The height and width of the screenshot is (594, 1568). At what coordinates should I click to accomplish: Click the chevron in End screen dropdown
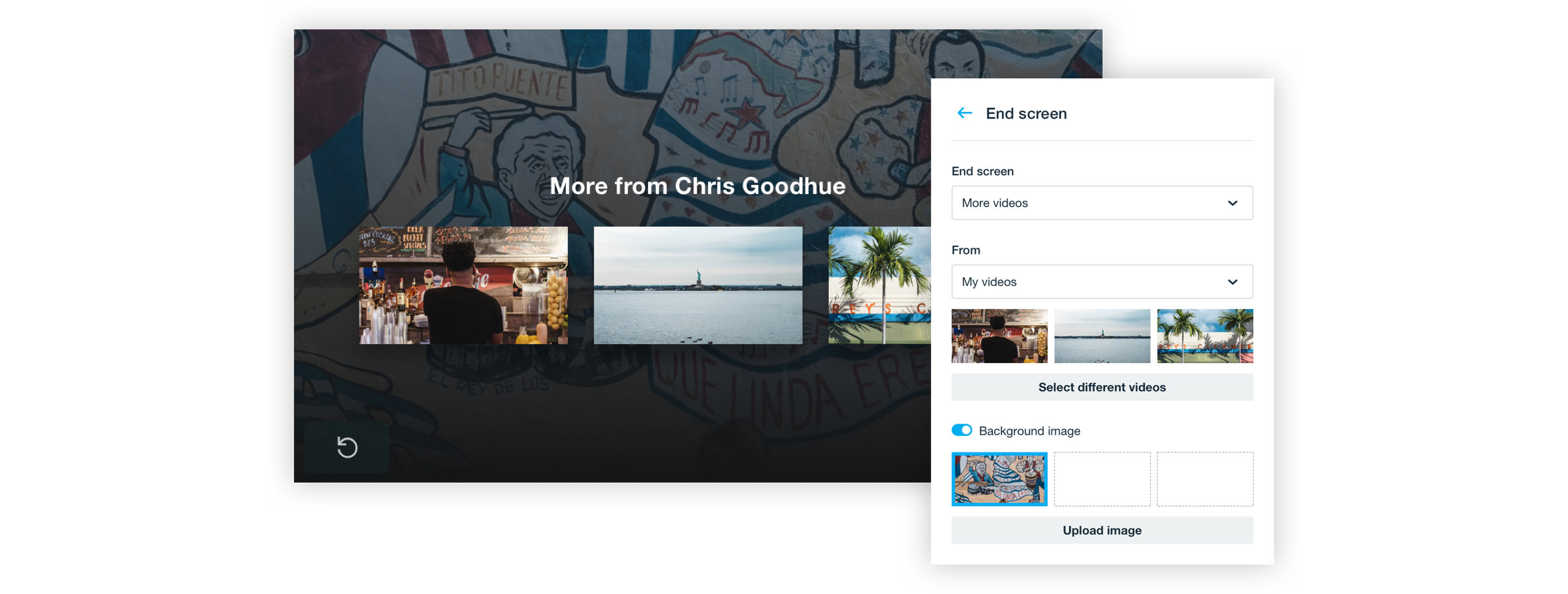point(1232,203)
